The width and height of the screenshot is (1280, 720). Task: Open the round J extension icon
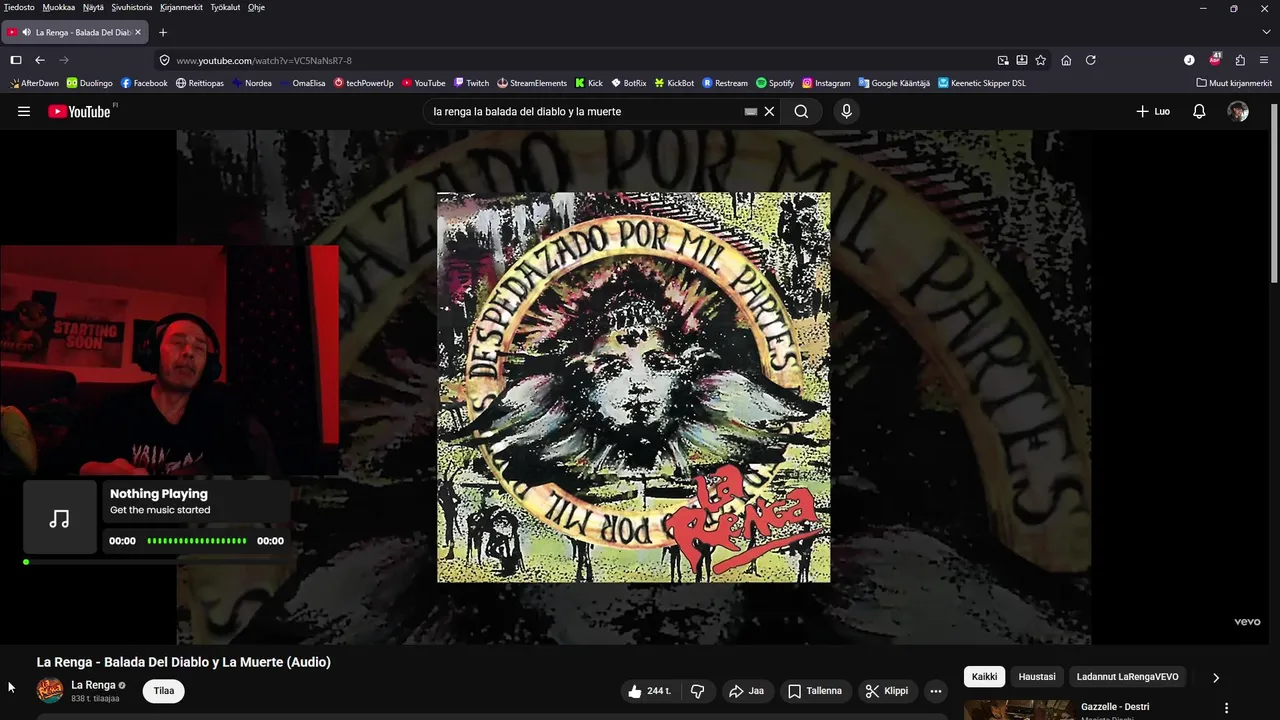click(1189, 60)
